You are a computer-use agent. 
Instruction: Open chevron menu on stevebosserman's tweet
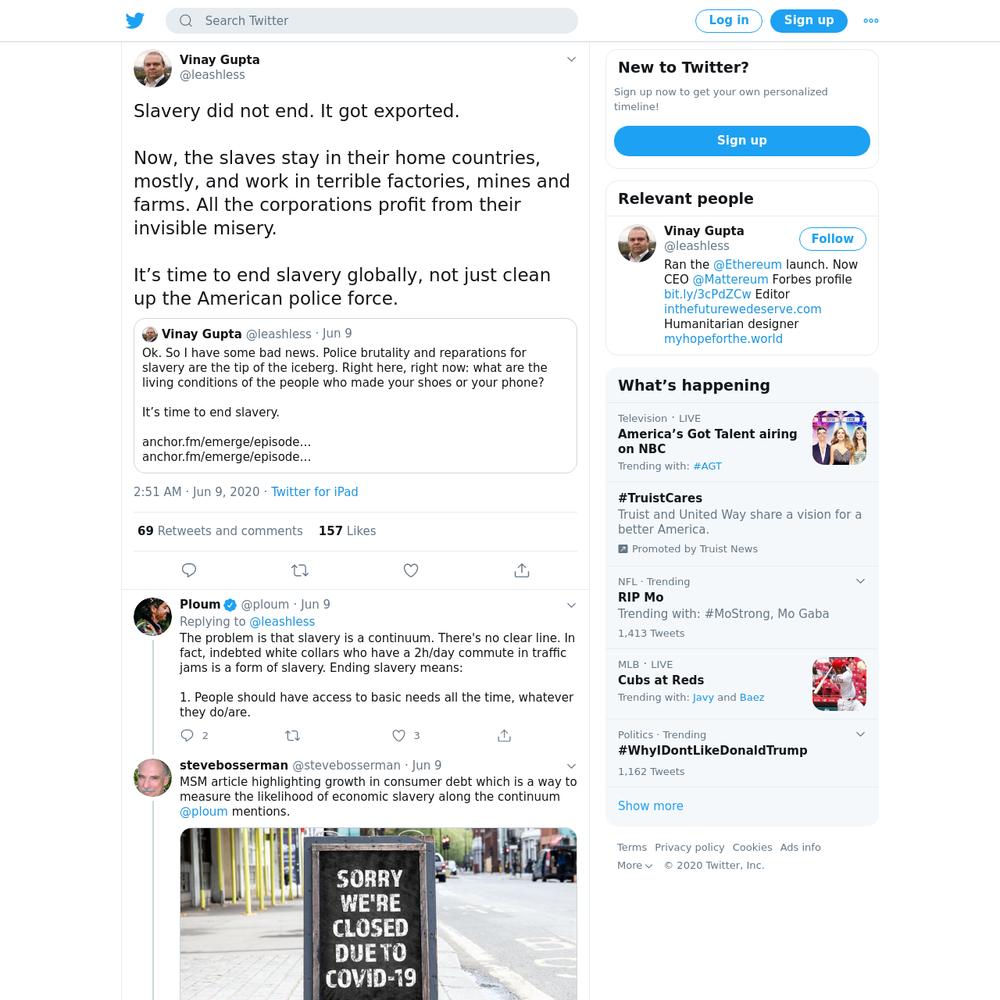coord(571,766)
